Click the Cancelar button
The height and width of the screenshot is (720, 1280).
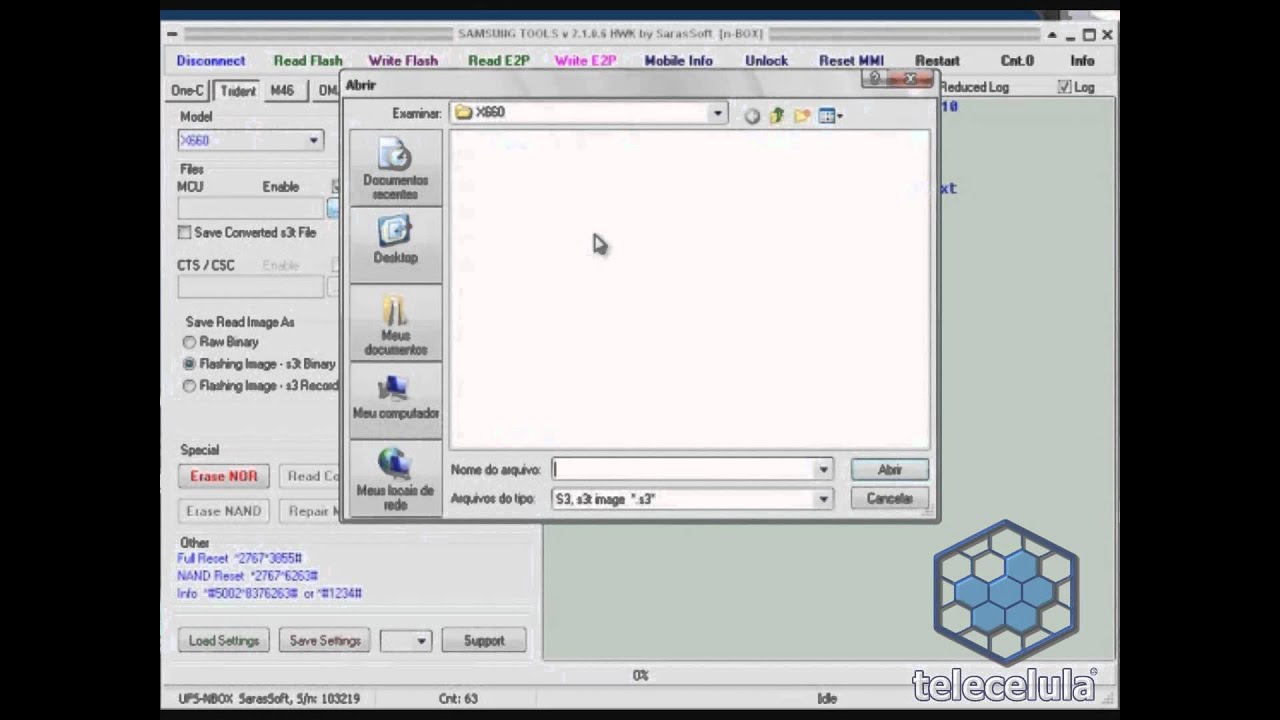click(x=890, y=498)
